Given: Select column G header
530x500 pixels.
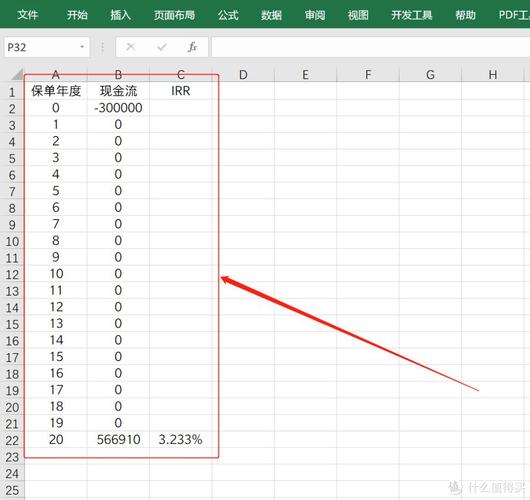Looking at the screenshot, I should pyautogui.click(x=430, y=75).
